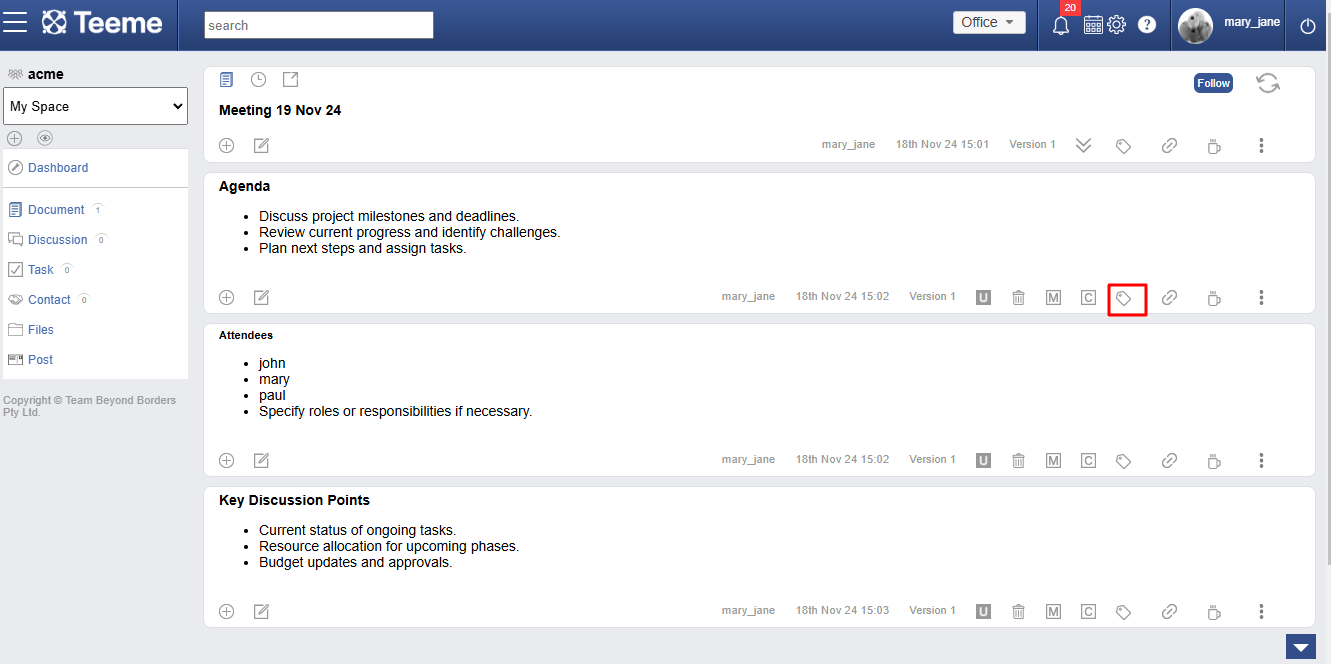The image size is (1331, 664).
Task: Toggle M button in Key Discussion Points
Action: pos(1053,611)
